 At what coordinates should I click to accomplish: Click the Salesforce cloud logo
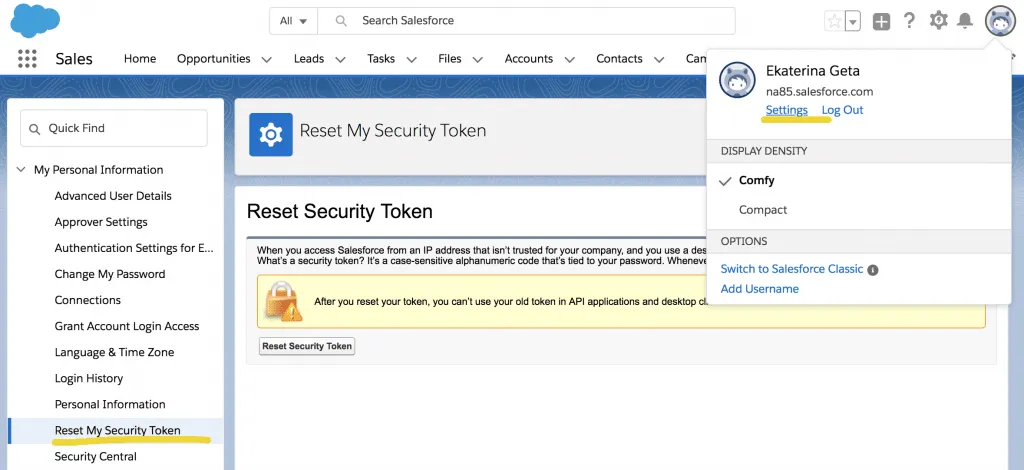tap(35, 20)
